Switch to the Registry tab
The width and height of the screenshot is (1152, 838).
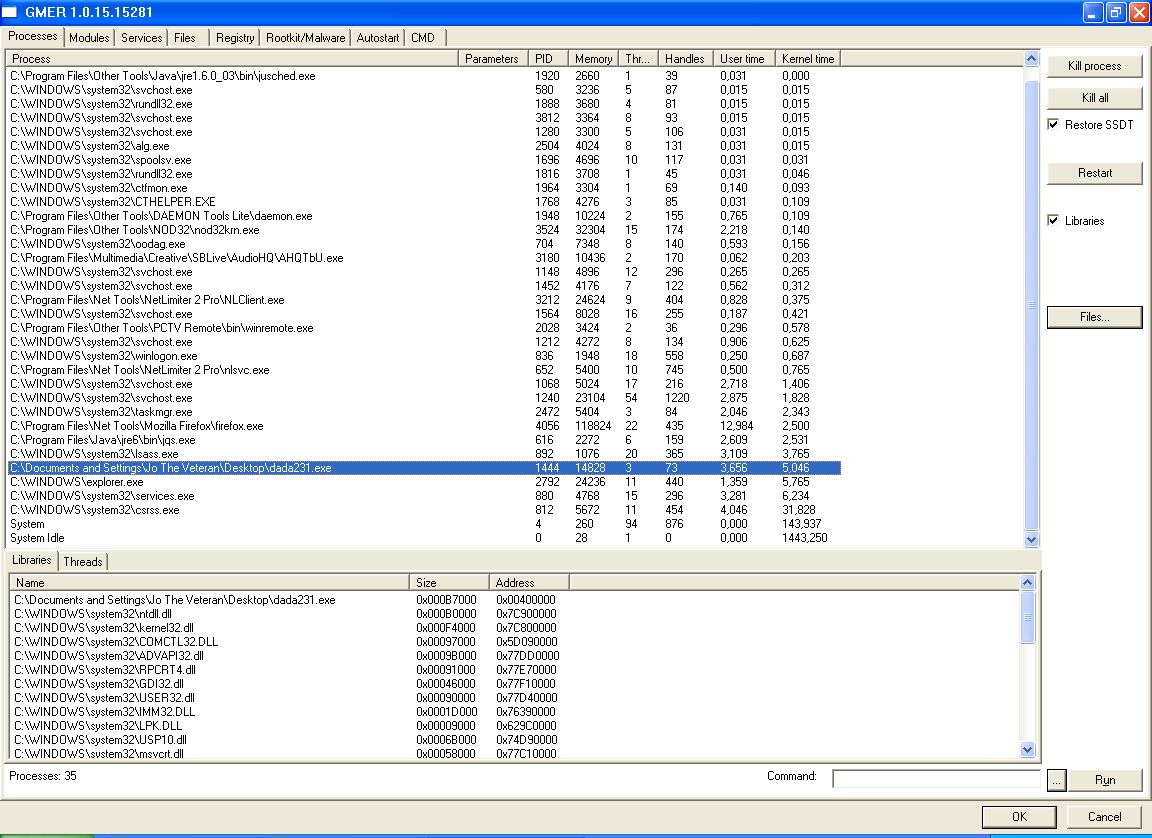235,37
